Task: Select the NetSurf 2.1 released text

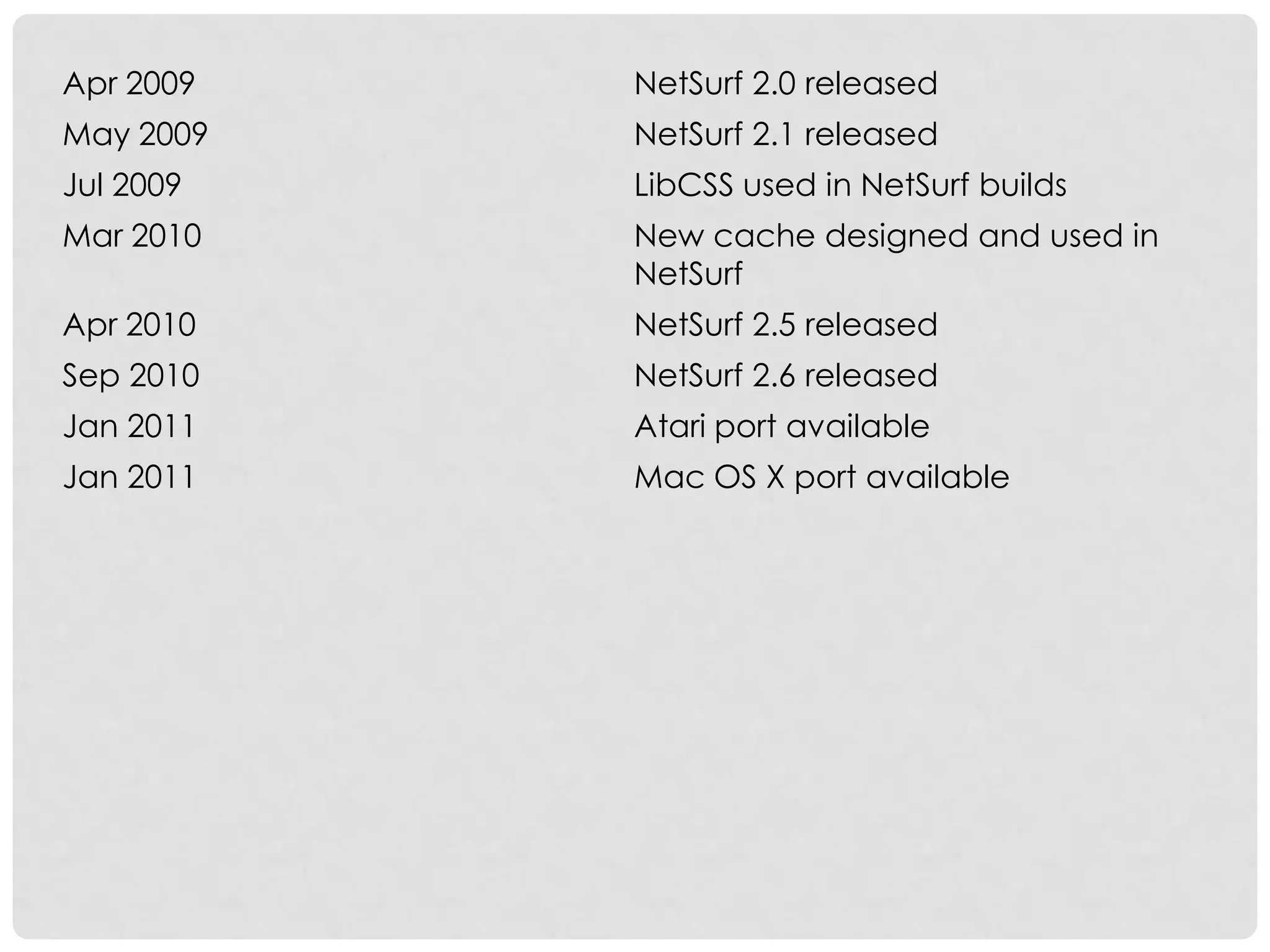Action: click(x=786, y=134)
